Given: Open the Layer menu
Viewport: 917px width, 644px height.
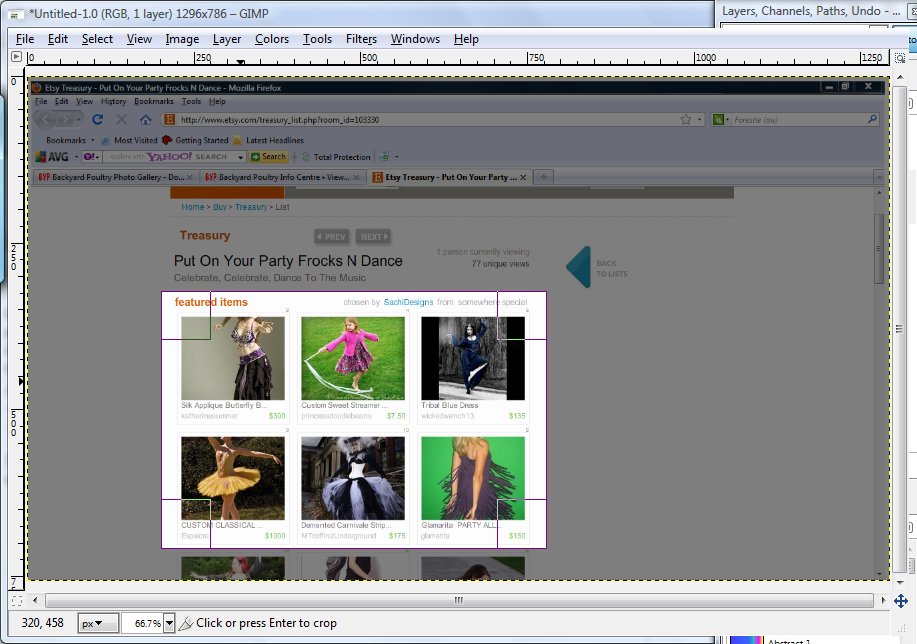Looking at the screenshot, I should coord(227,39).
